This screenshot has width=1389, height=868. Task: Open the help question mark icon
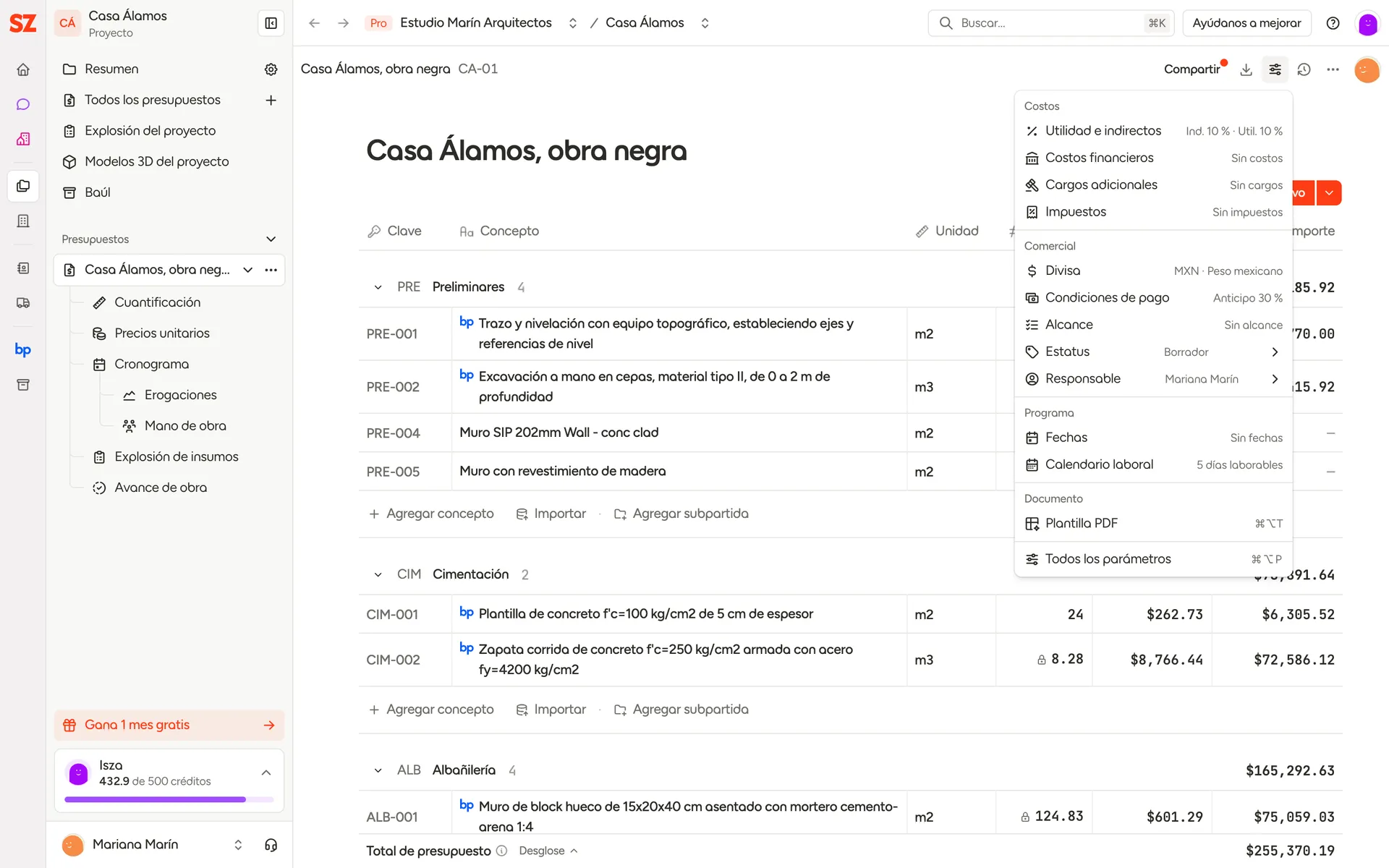pos(1333,23)
